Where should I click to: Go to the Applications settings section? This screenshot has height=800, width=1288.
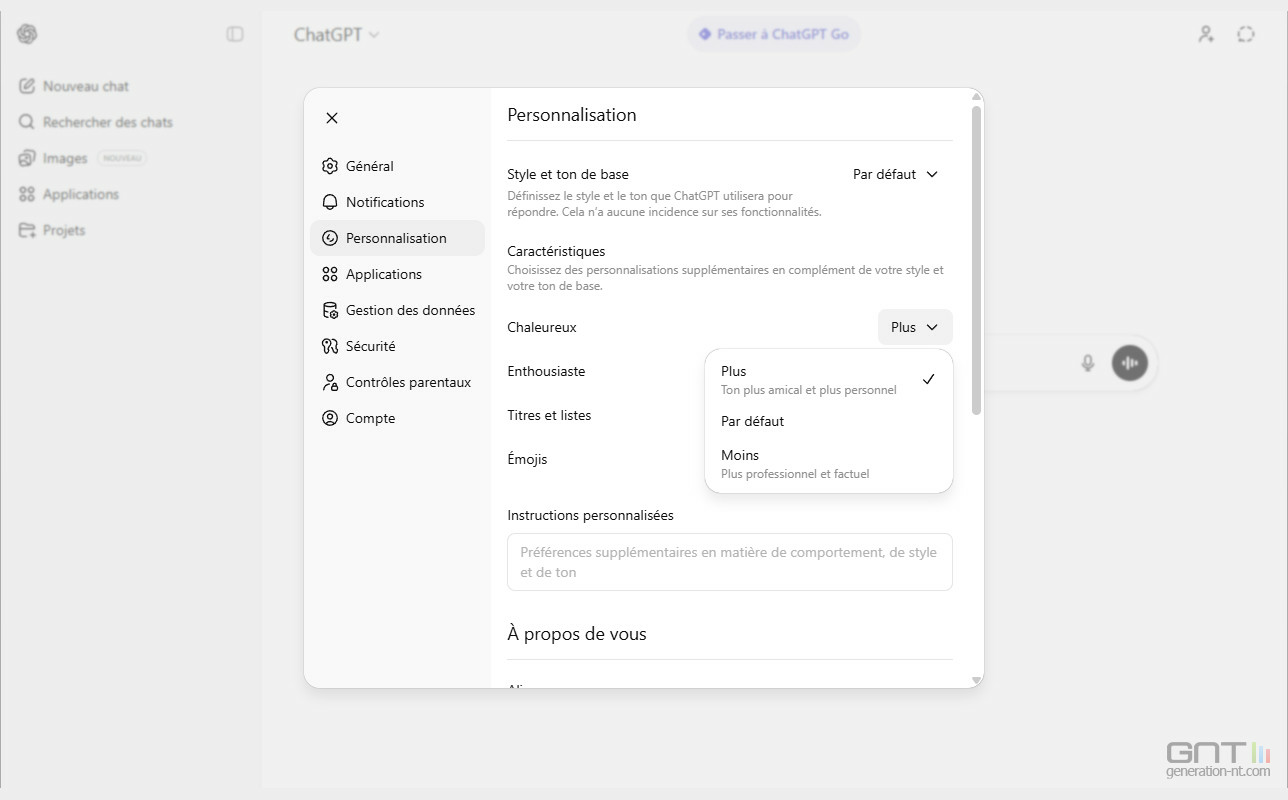(x=383, y=274)
